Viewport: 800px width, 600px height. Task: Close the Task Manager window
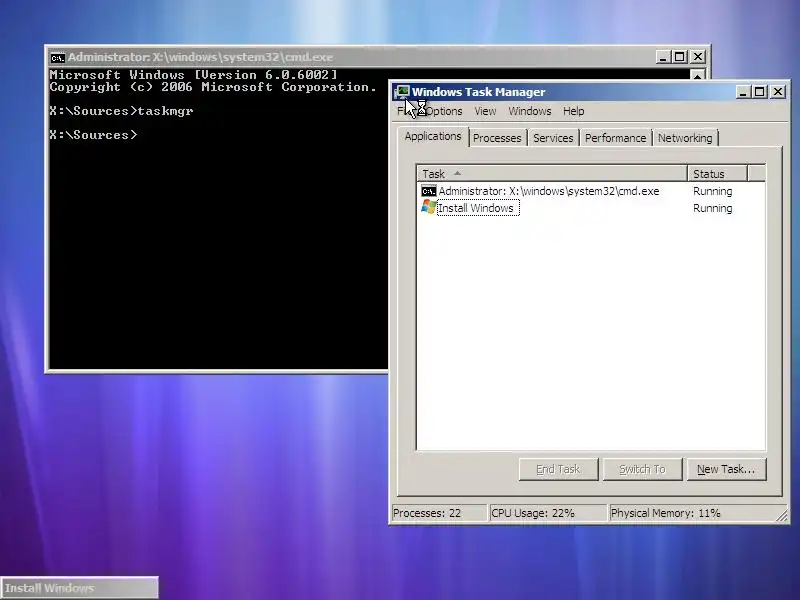tap(778, 92)
